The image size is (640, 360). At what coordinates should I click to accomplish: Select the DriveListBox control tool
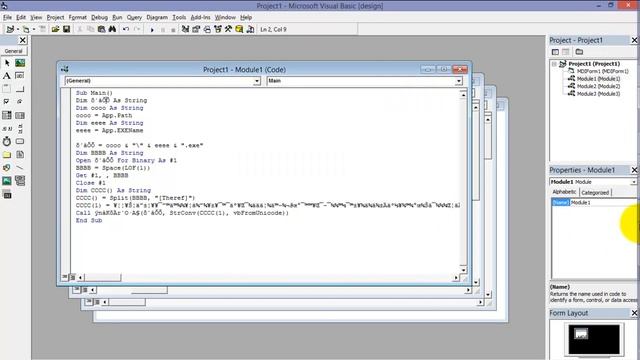(20, 141)
